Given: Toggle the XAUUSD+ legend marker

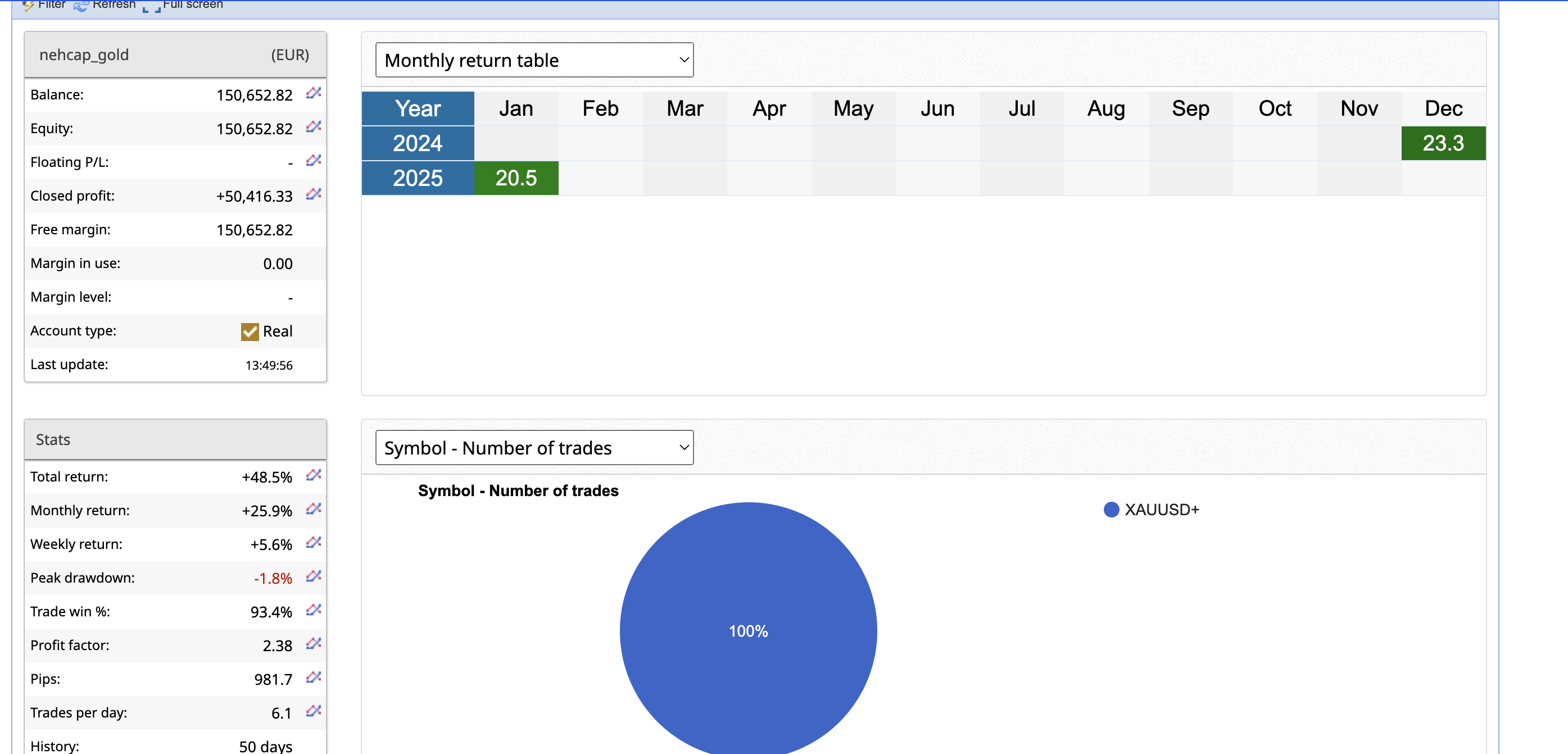Looking at the screenshot, I should coord(1111,510).
